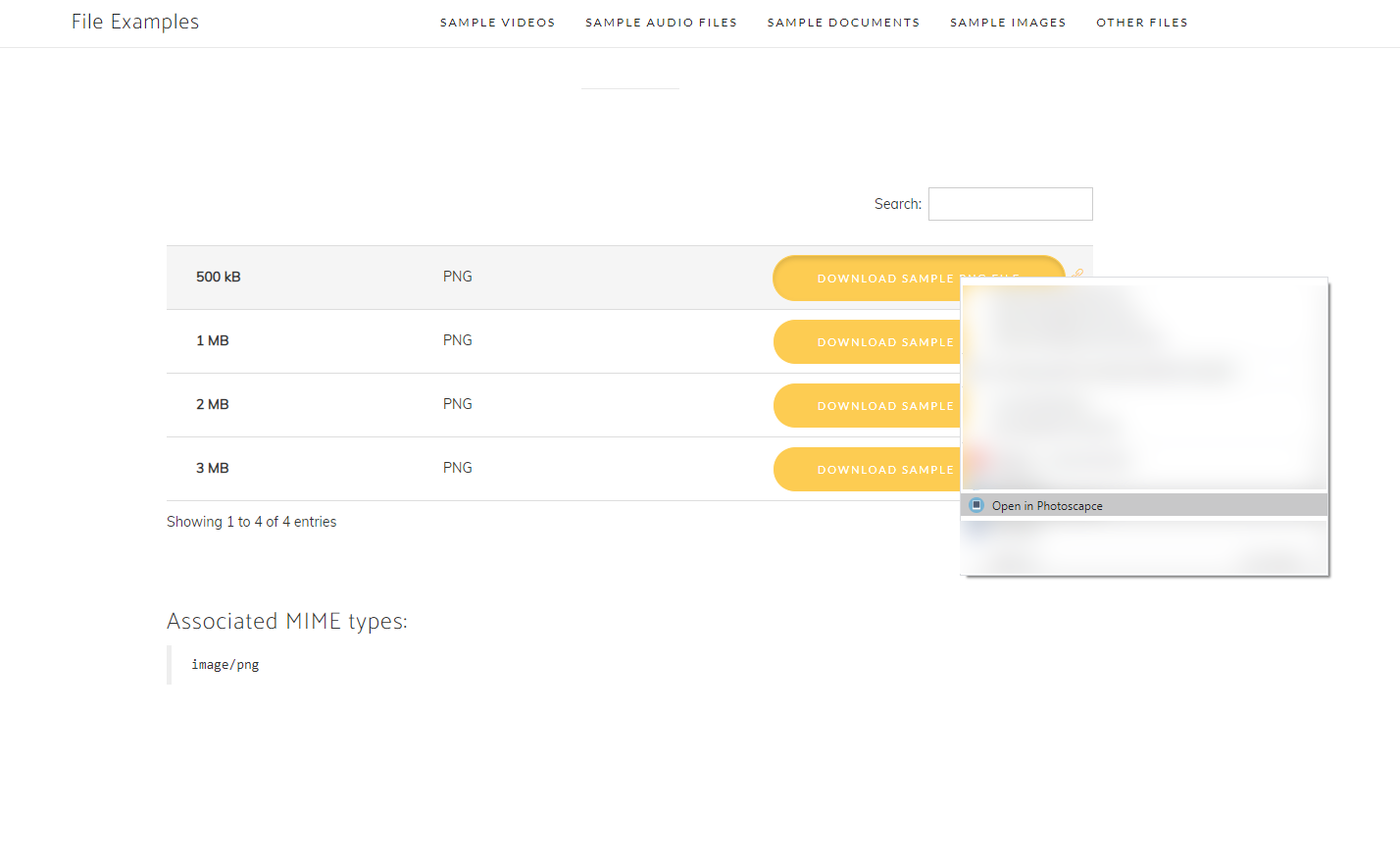
Task: Open the Sample Audio Files menu
Action: click(661, 23)
